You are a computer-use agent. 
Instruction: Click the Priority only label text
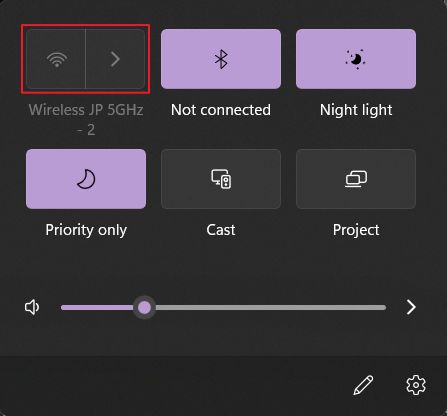86,230
